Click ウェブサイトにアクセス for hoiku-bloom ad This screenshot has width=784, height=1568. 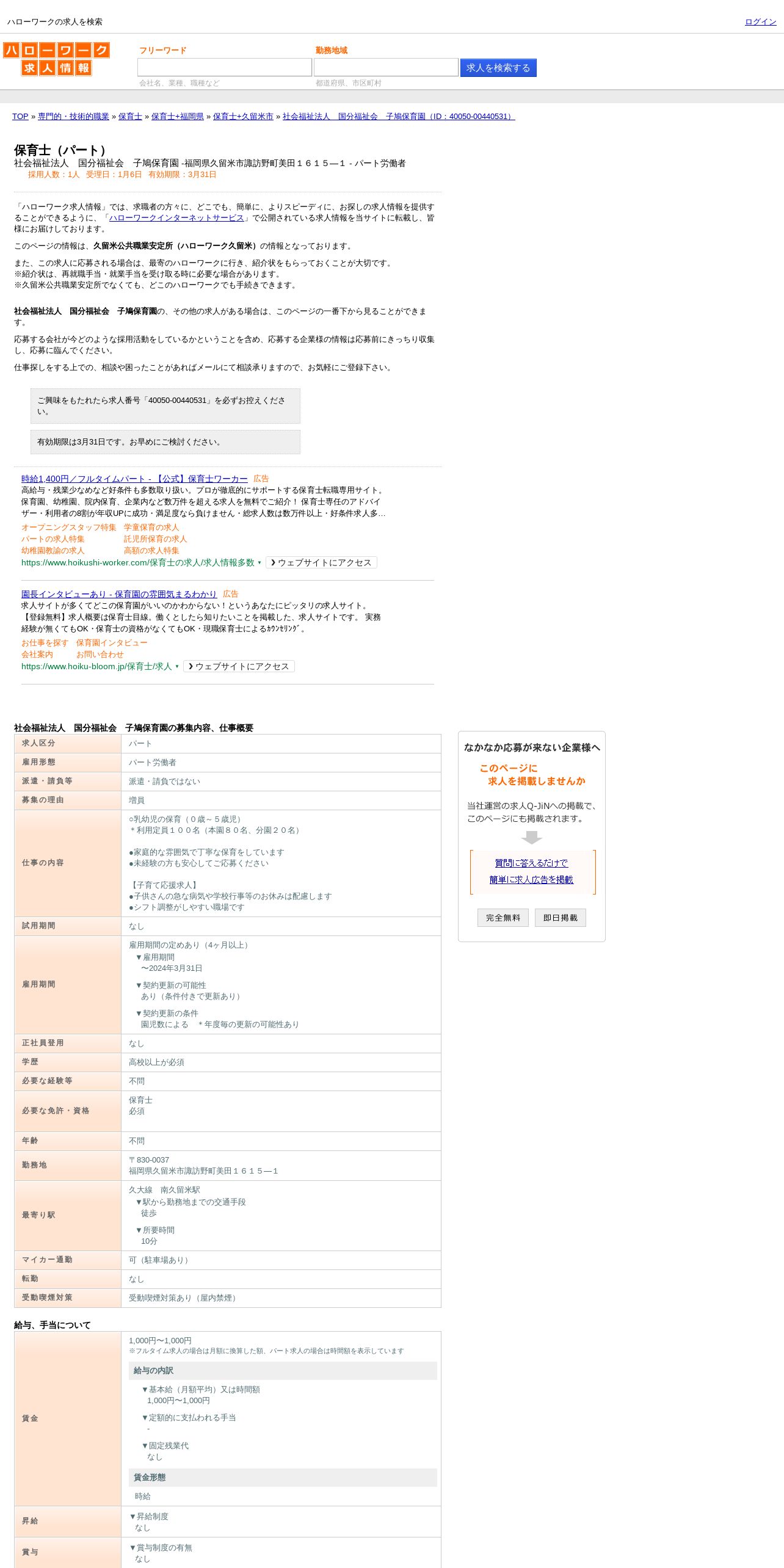239,666
